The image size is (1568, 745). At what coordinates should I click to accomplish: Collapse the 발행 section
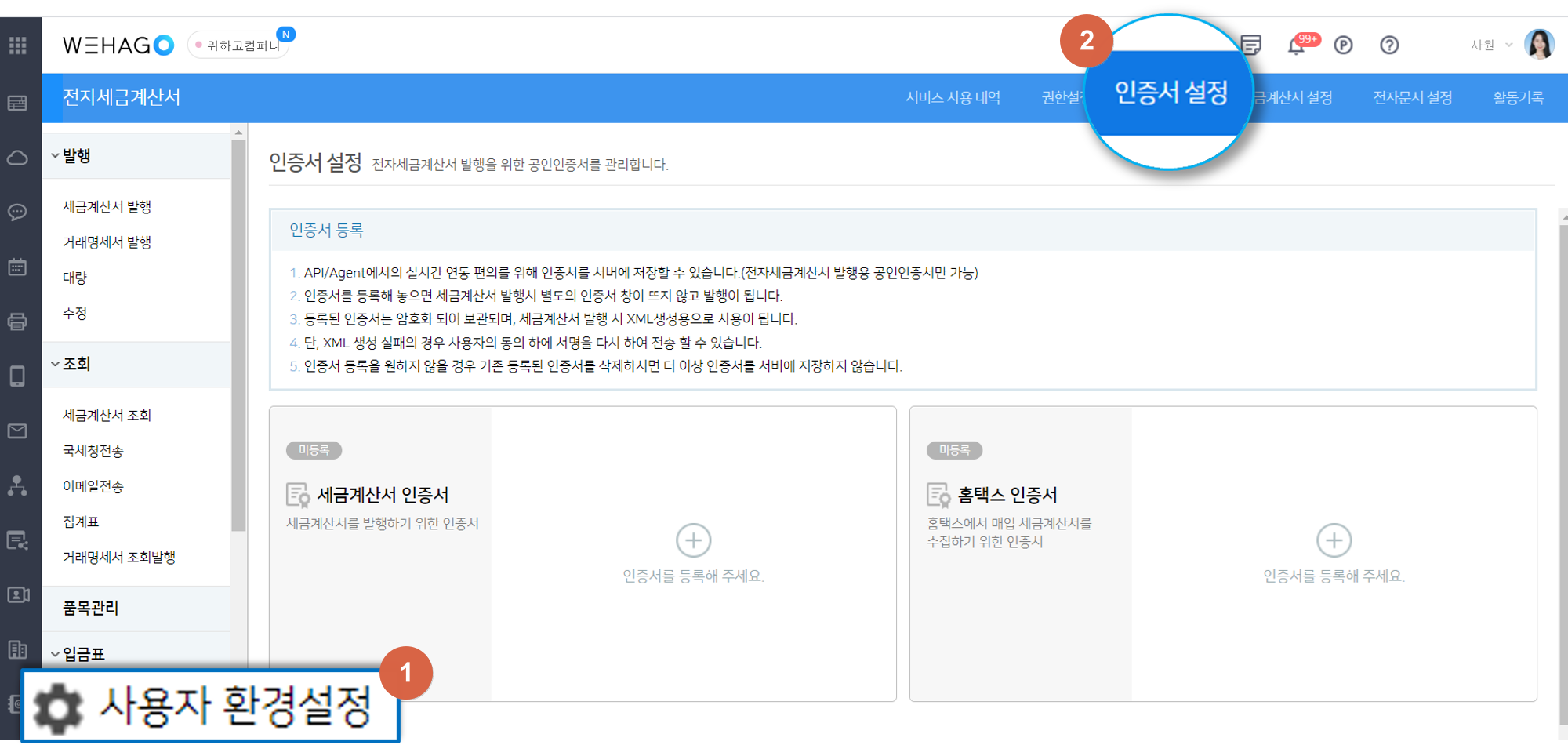click(x=55, y=155)
